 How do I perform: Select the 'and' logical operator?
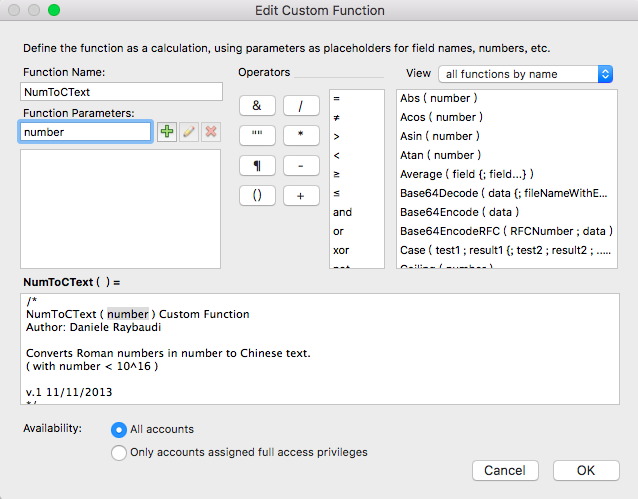(342, 212)
